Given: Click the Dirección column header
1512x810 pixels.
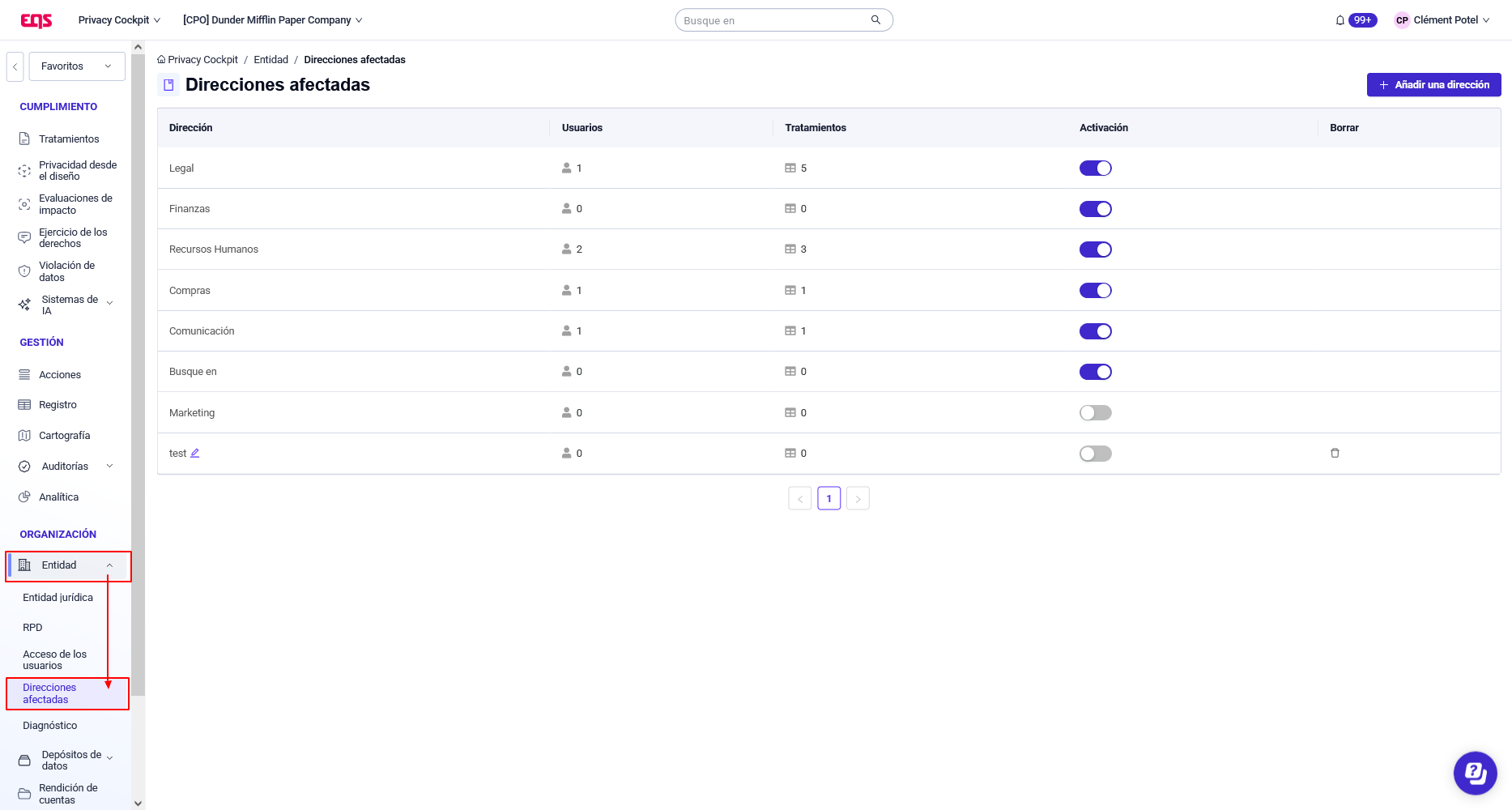Looking at the screenshot, I should click(190, 128).
